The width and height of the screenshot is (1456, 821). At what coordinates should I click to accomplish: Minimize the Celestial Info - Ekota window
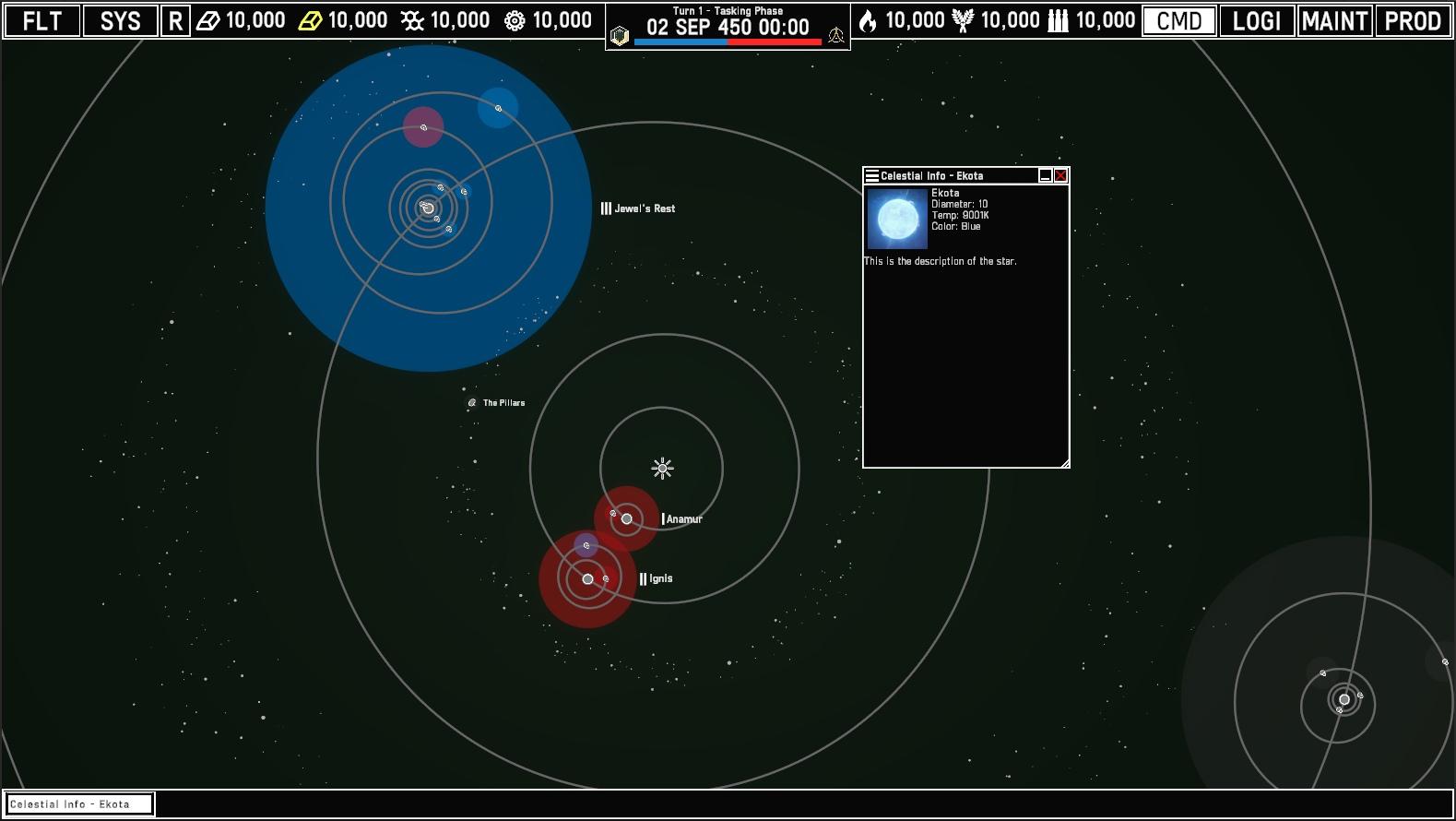click(1045, 175)
